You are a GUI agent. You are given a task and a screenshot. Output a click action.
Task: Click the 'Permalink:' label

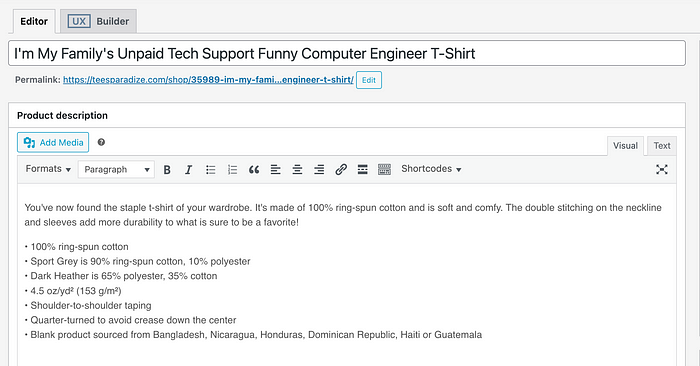pyautogui.click(x=38, y=80)
